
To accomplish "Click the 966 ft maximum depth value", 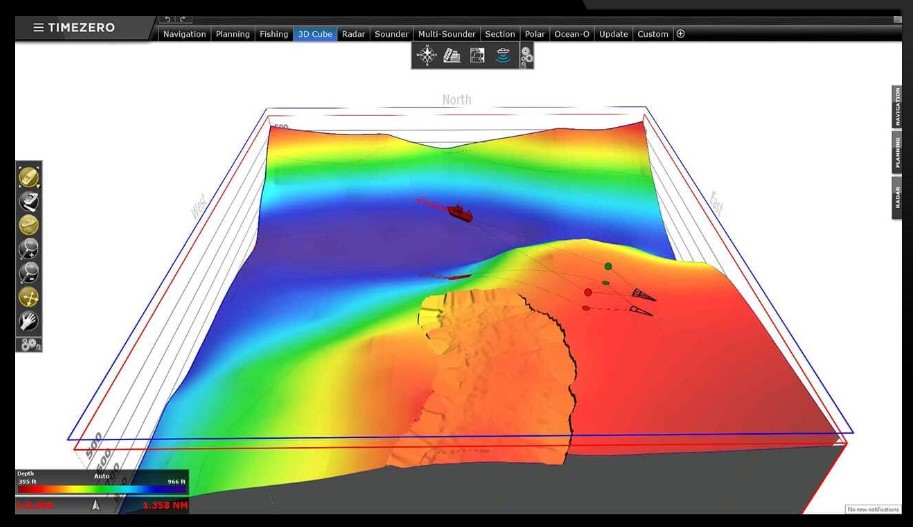I will tap(176, 482).
